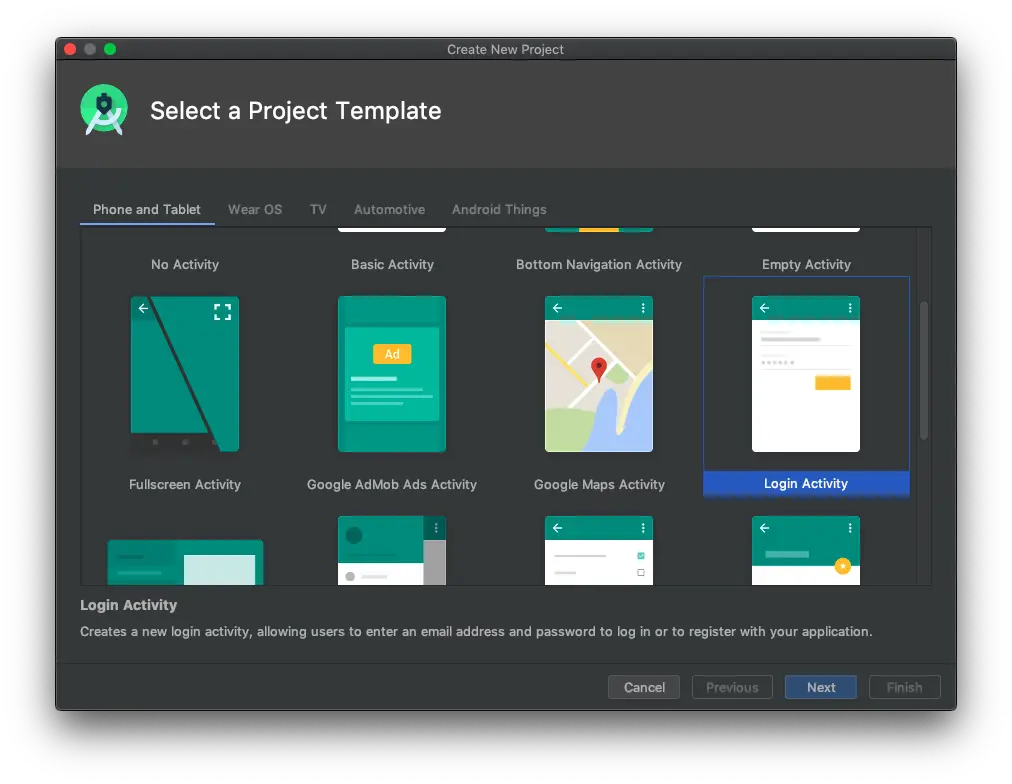The image size is (1012, 784).
Task: Click the yellow Ad badge in AdMob preview
Action: [x=392, y=354]
